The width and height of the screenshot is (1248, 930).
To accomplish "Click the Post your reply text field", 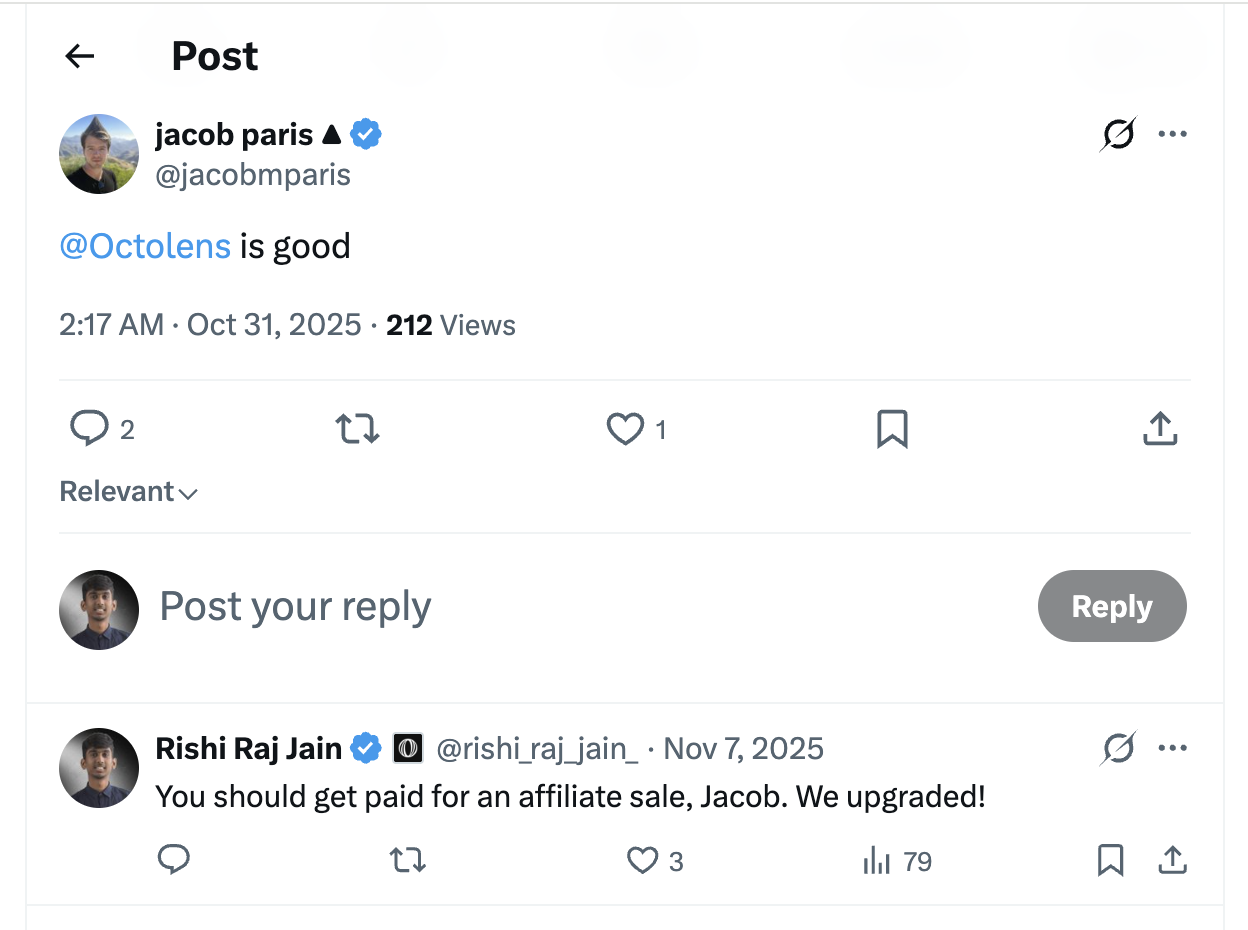I will [500, 606].
